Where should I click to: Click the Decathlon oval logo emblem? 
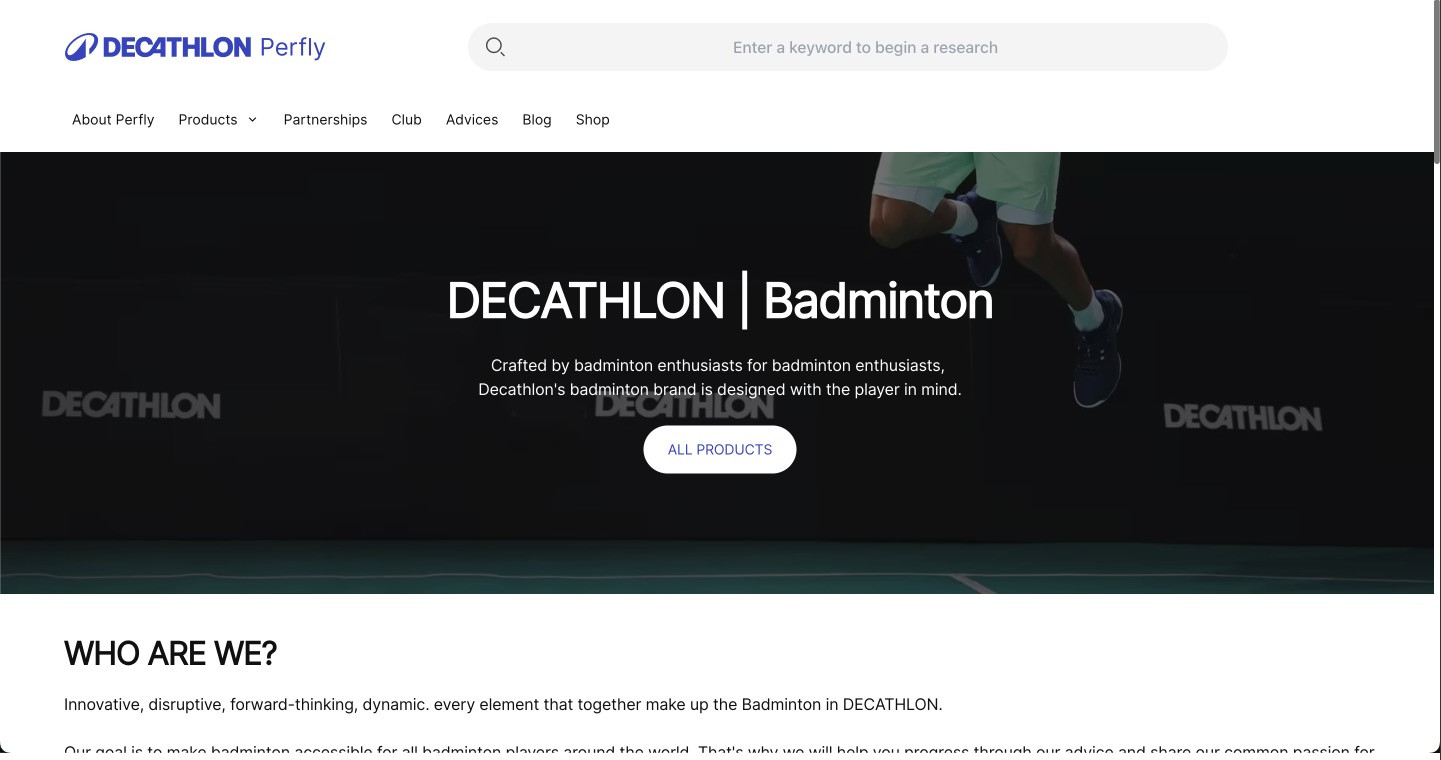pos(81,47)
